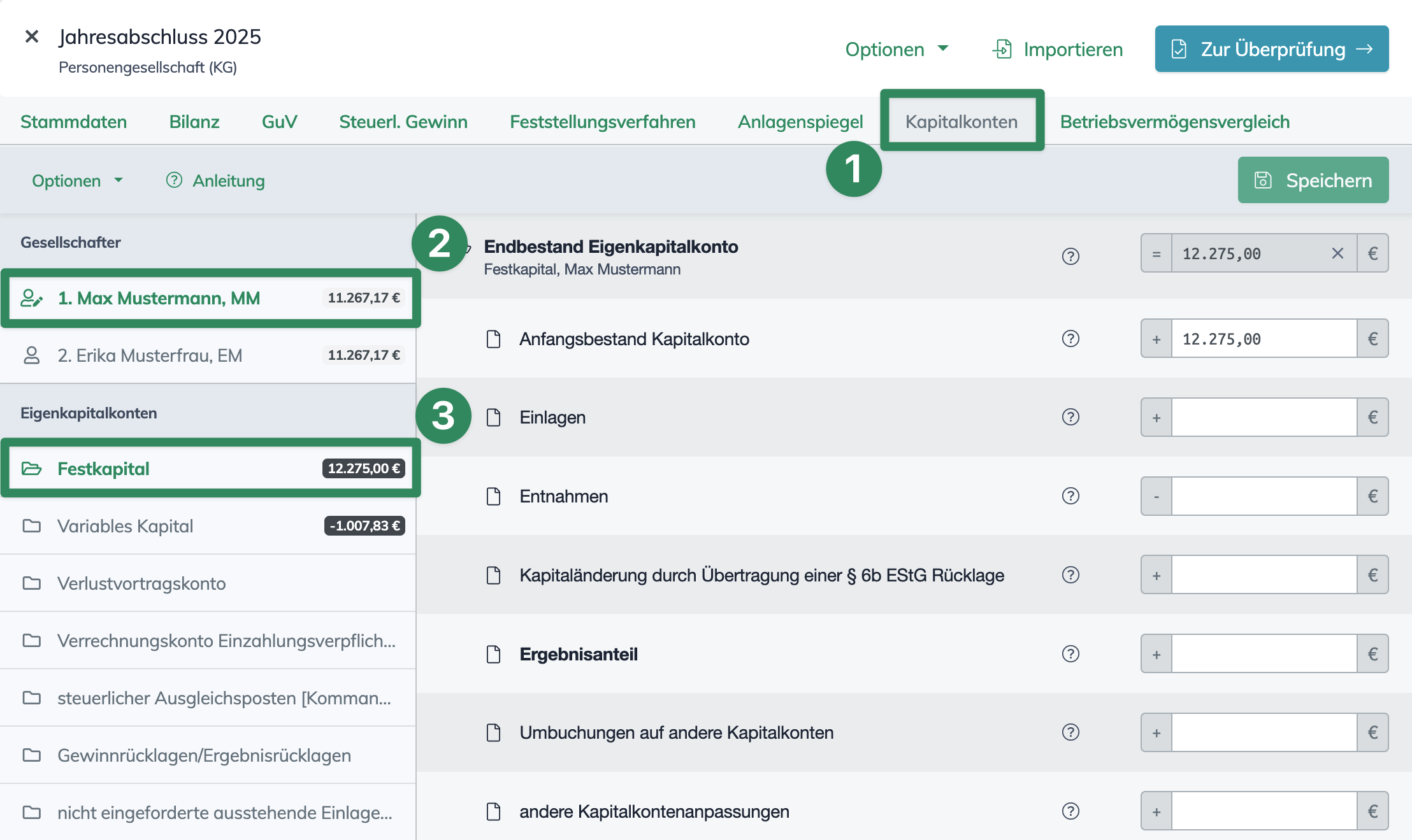Click the Anleitung help link
The width and height of the screenshot is (1412, 840).
coord(215,181)
